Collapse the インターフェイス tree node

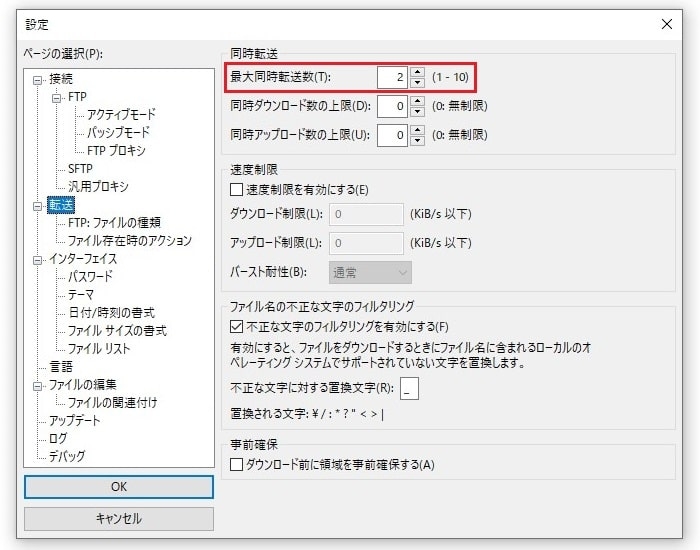[x=39, y=259]
